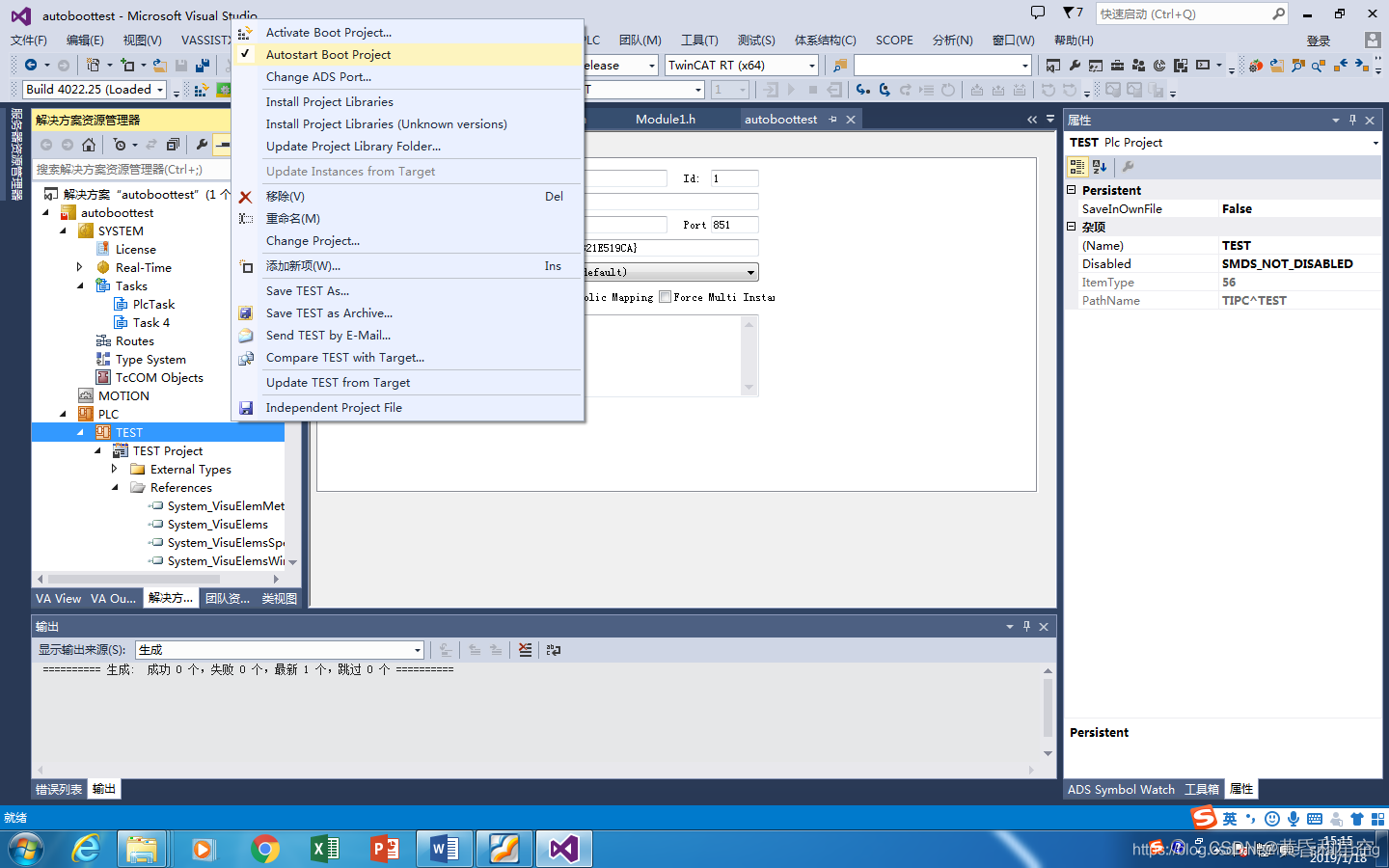Click the step over debug arrow icon
The height and width of the screenshot is (868, 1389).
pyautogui.click(x=885, y=90)
